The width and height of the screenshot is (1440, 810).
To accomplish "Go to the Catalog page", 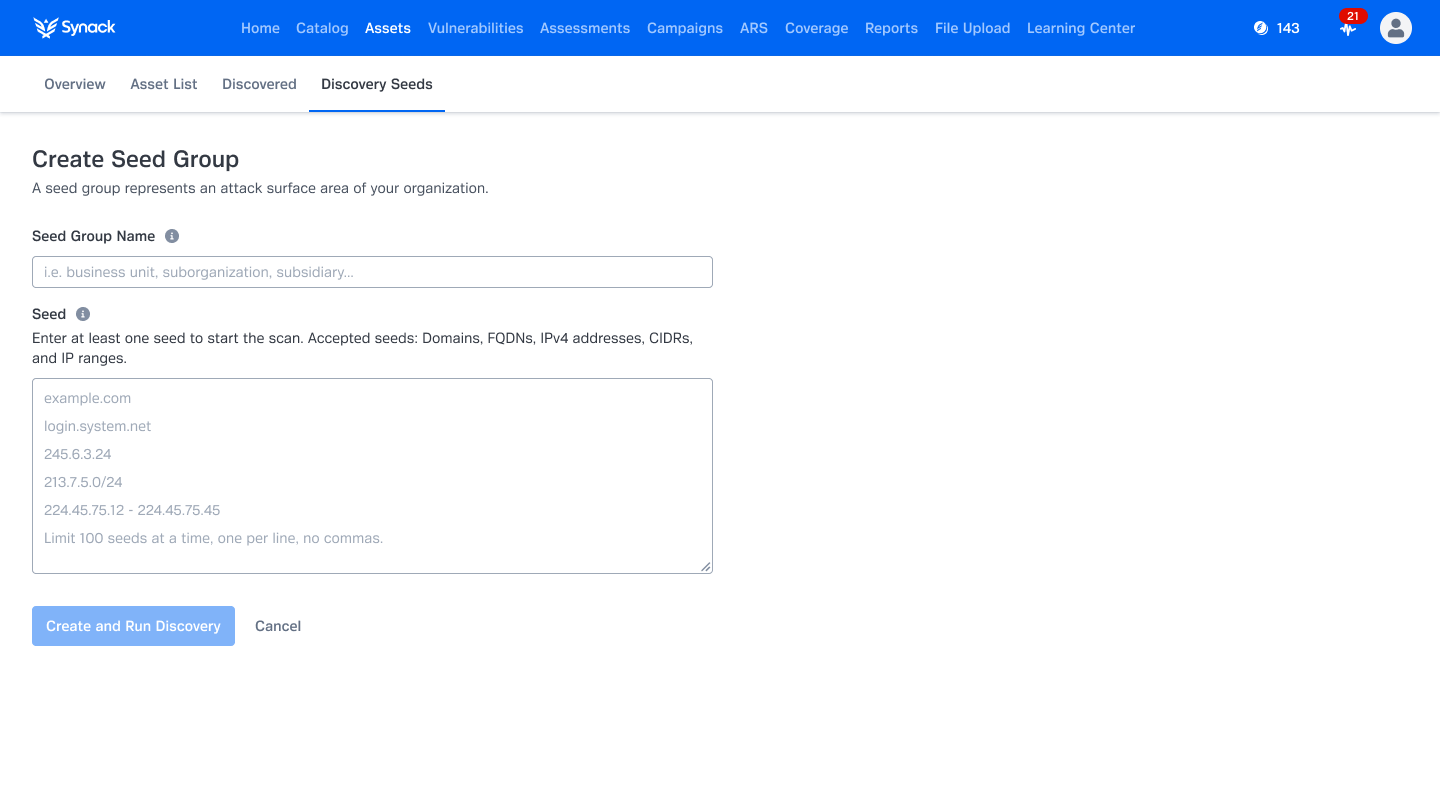I will pos(322,28).
